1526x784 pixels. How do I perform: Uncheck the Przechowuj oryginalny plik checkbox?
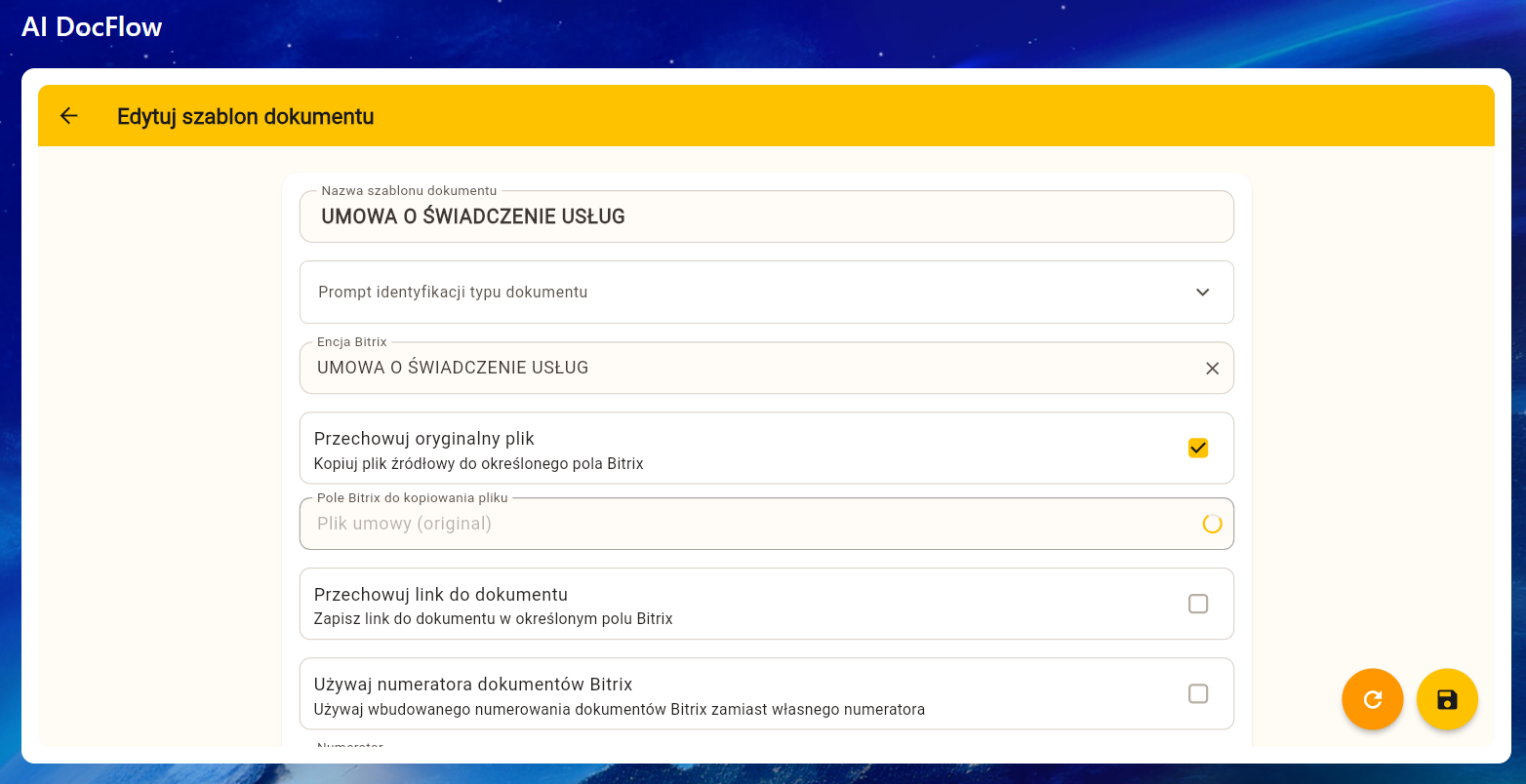point(1198,449)
